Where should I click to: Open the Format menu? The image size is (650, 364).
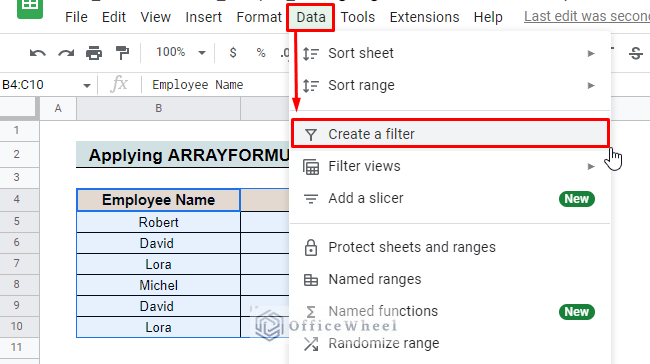[259, 17]
